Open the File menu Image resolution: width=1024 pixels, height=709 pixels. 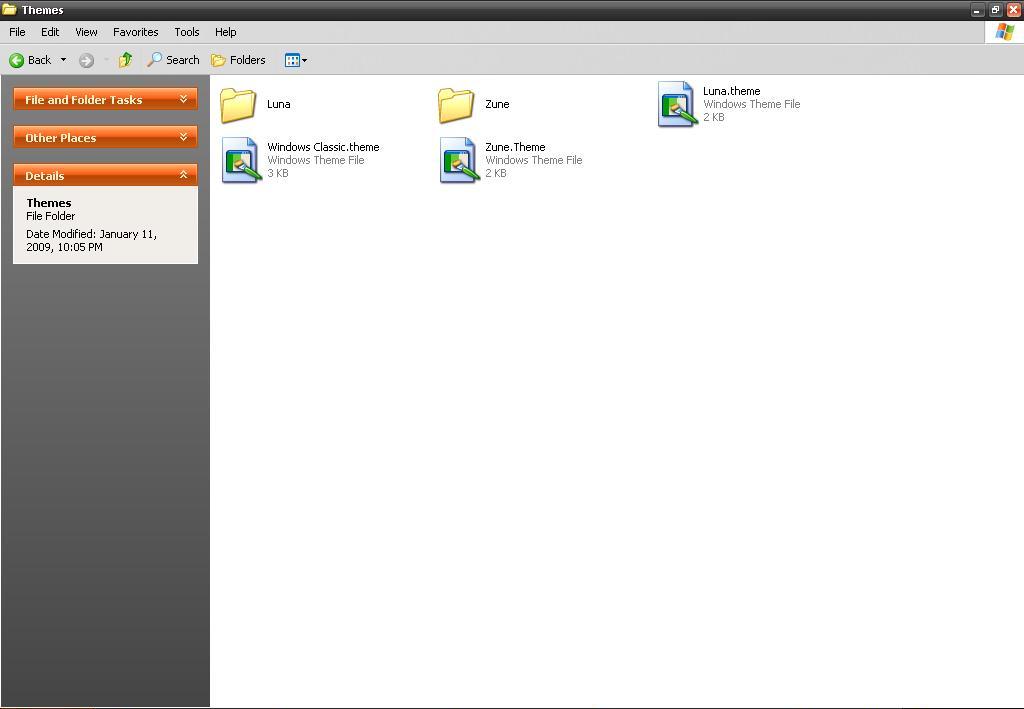click(17, 32)
